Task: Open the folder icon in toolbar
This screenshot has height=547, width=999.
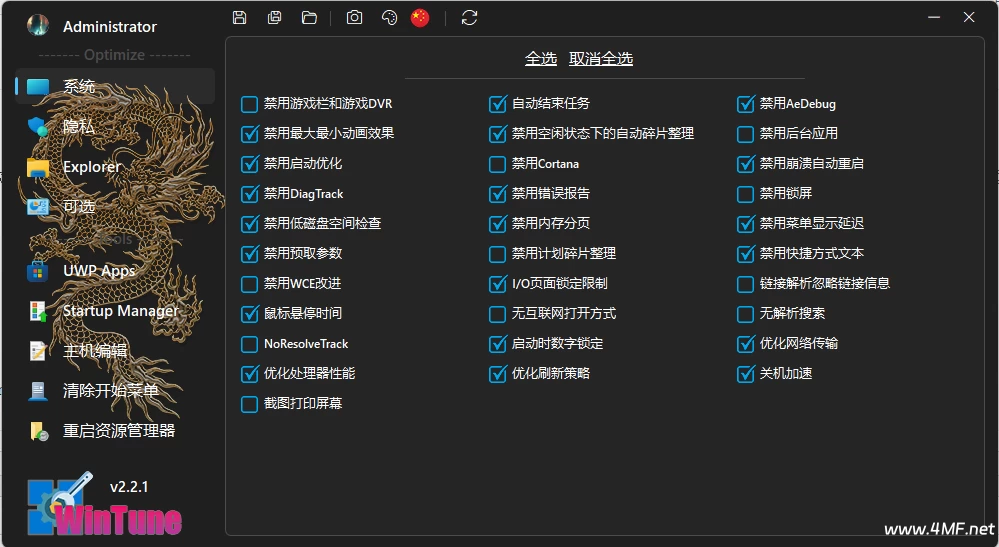Action: click(309, 17)
